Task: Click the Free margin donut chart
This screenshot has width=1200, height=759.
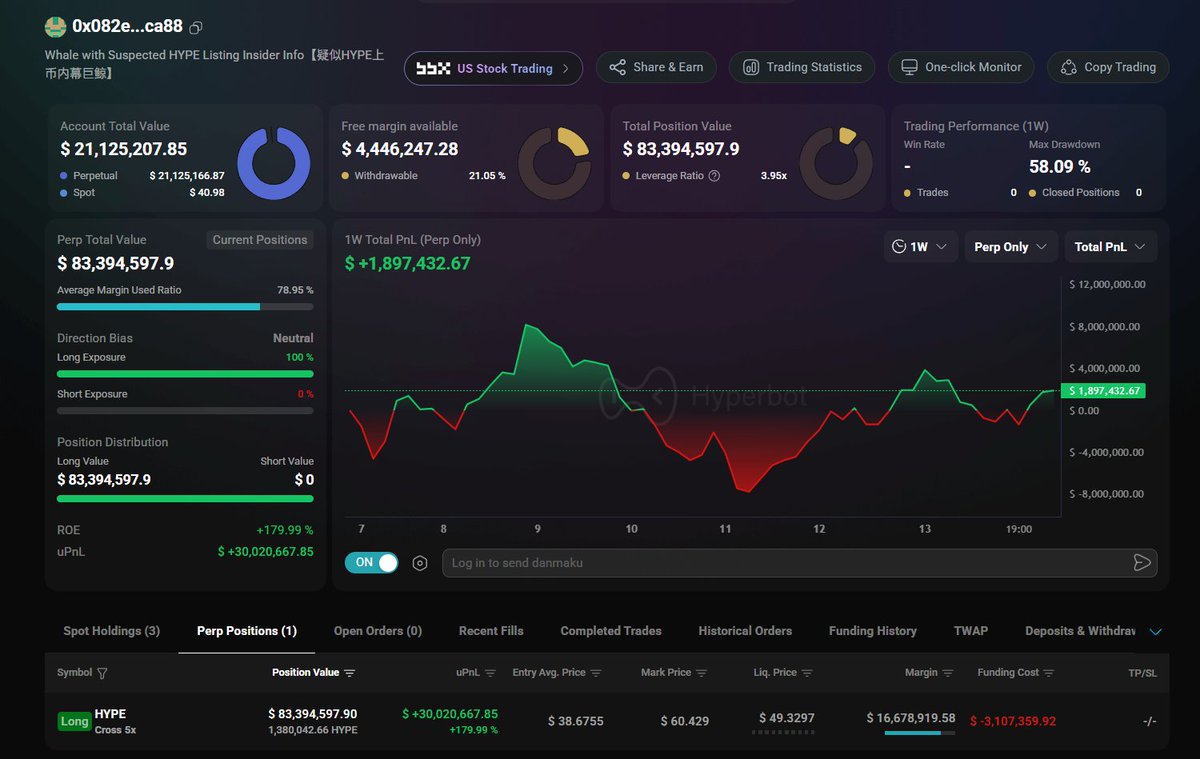Action: point(555,164)
